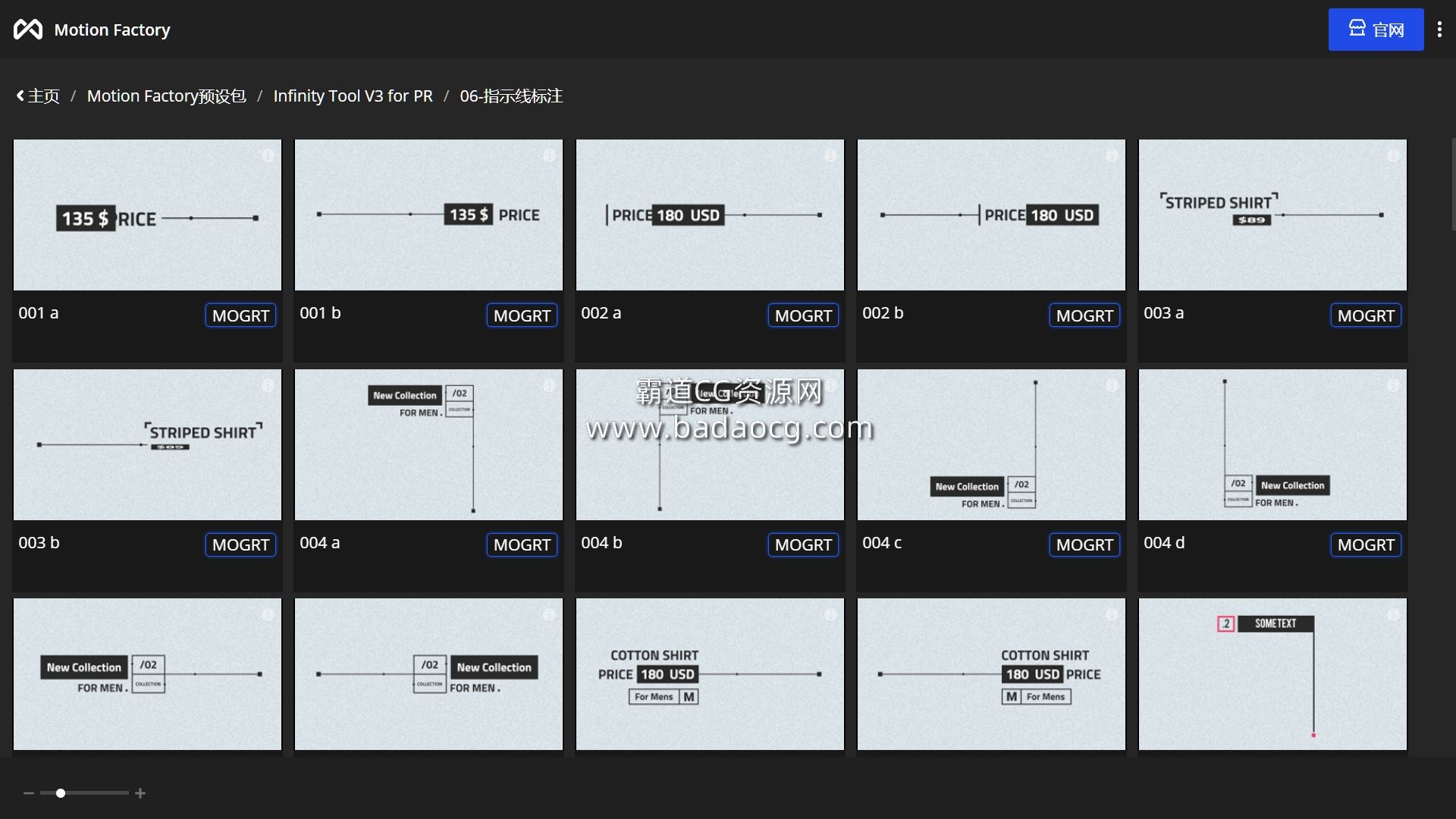Image resolution: width=1456 pixels, height=819 pixels.
Task: Select the SOMETEXT red marker thumbnail
Action: pyautogui.click(x=1272, y=674)
